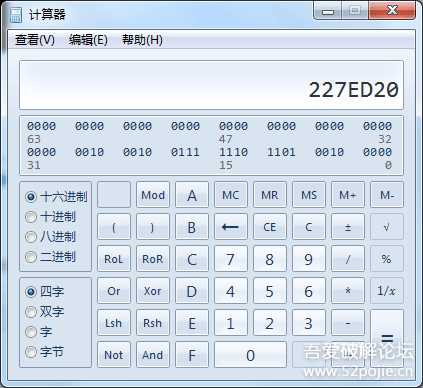The width and height of the screenshot is (423, 388).
Task: Click the plus-minus sign key
Action: (x=348, y=227)
